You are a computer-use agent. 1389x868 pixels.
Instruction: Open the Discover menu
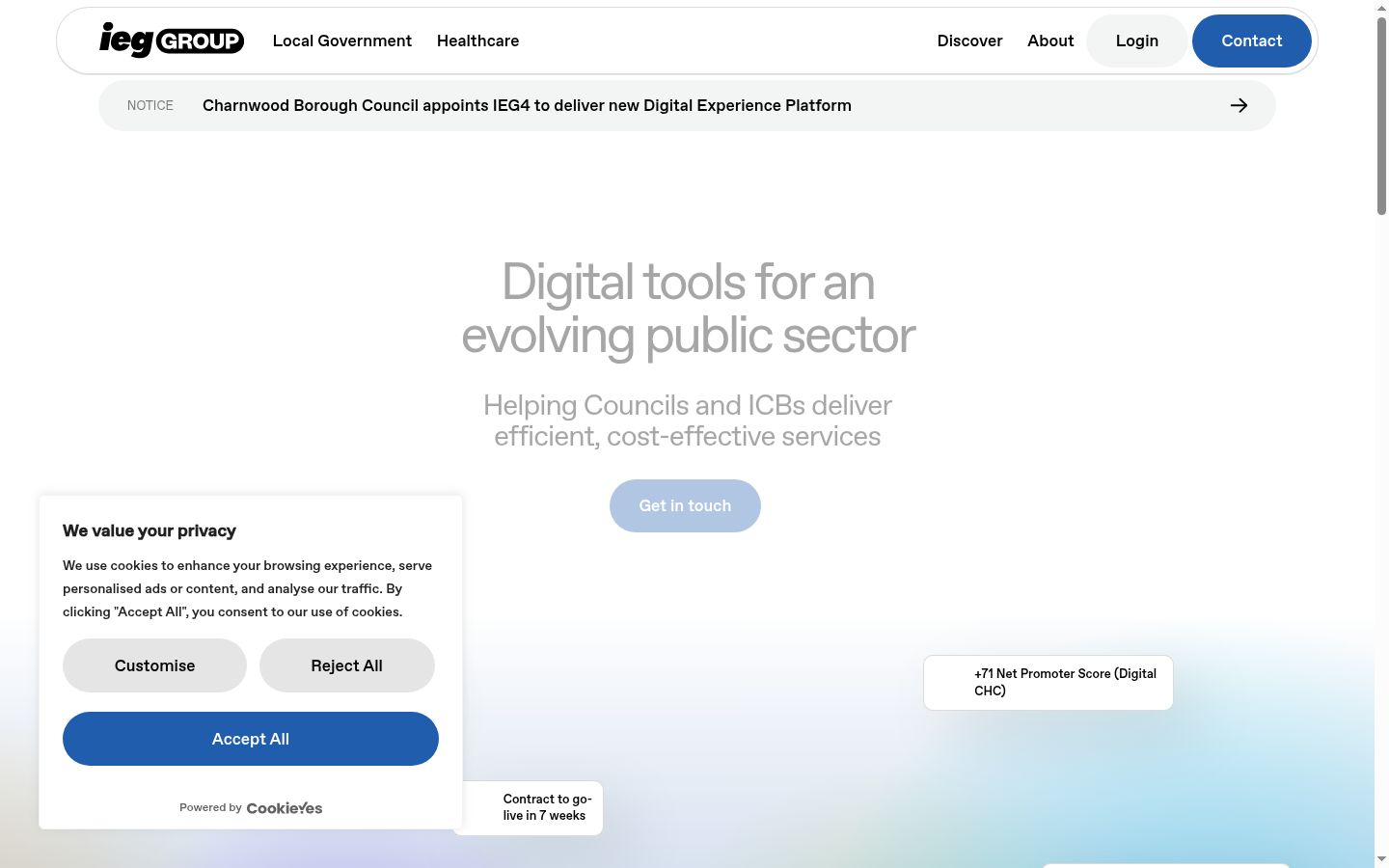click(969, 41)
